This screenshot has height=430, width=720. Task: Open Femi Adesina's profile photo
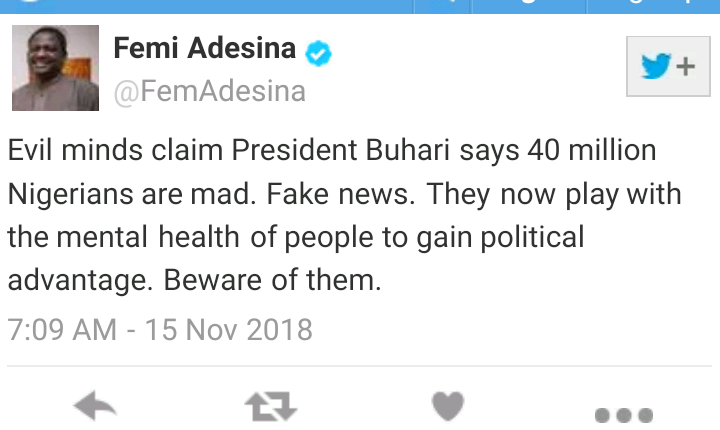point(54,68)
